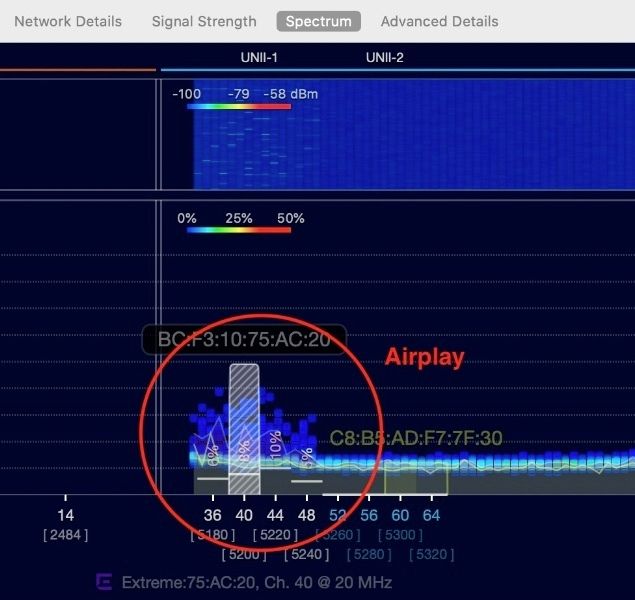Click the Extreme:75:AC:20 Ch. 40 status text

(x=257, y=583)
